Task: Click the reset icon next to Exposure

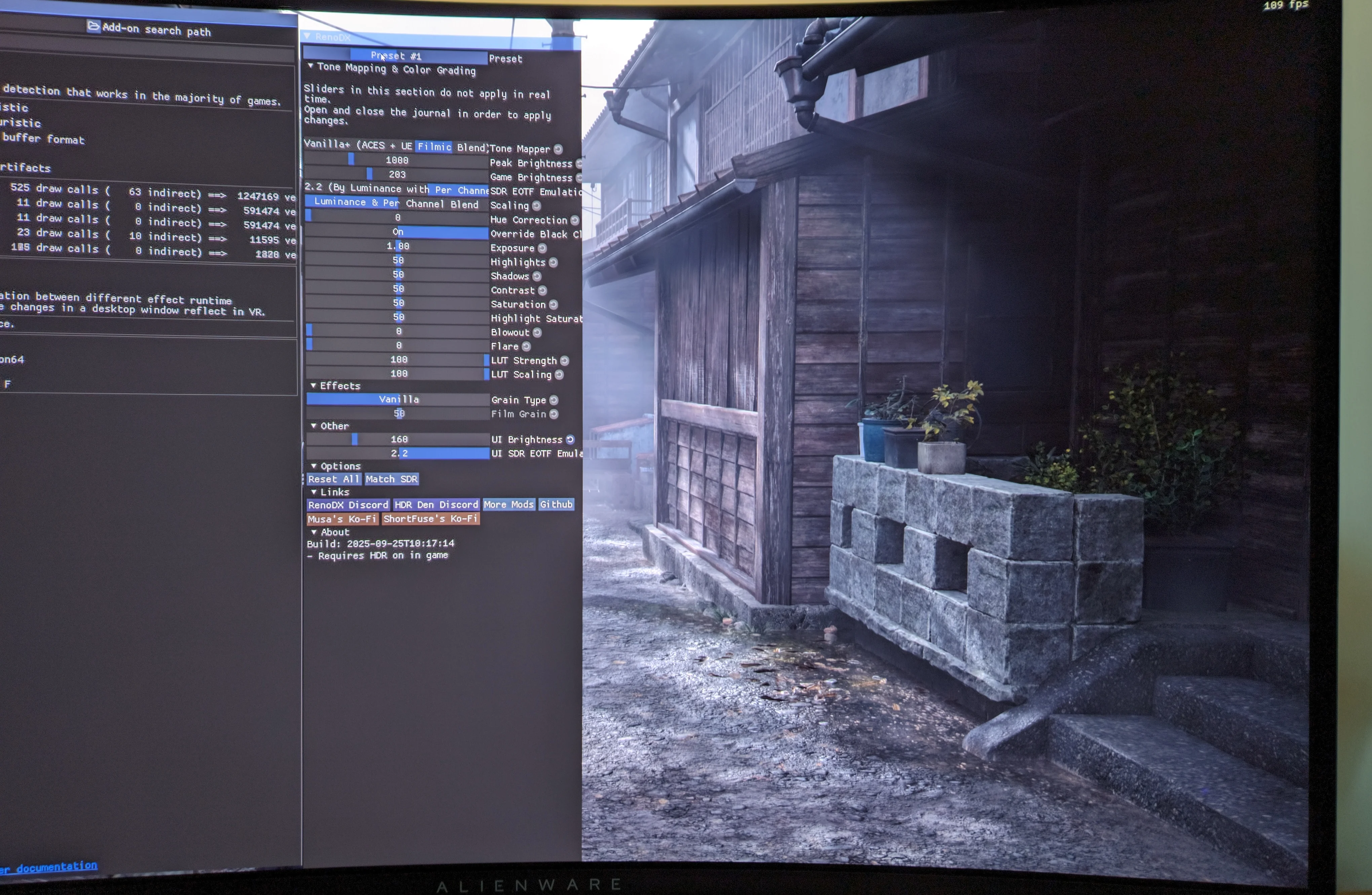Action: tap(542, 248)
